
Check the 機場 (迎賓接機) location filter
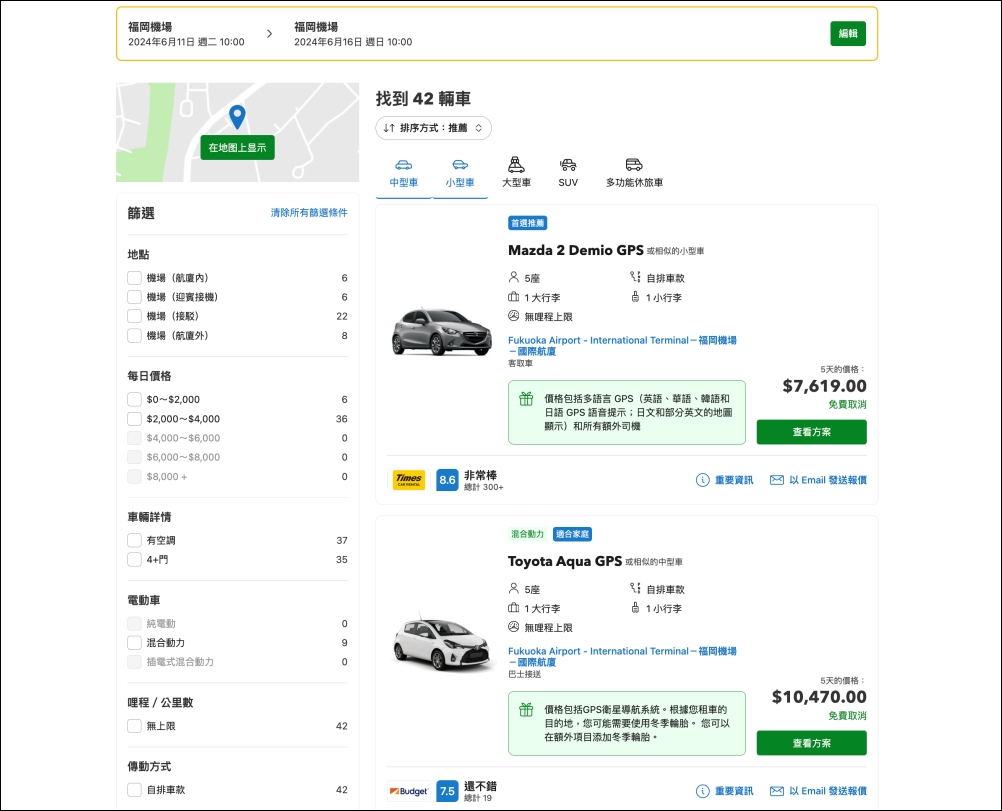coord(134,297)
